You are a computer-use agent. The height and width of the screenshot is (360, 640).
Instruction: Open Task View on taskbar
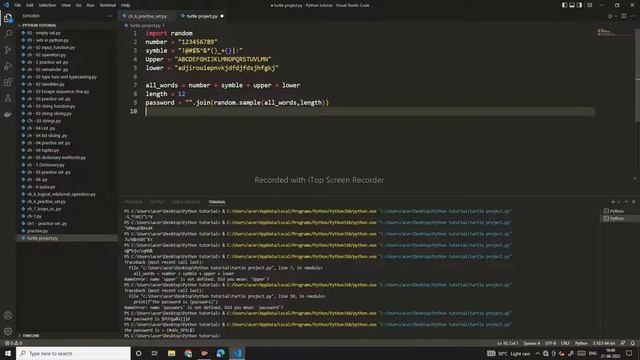pyautogui.click(x=155, y=353)
